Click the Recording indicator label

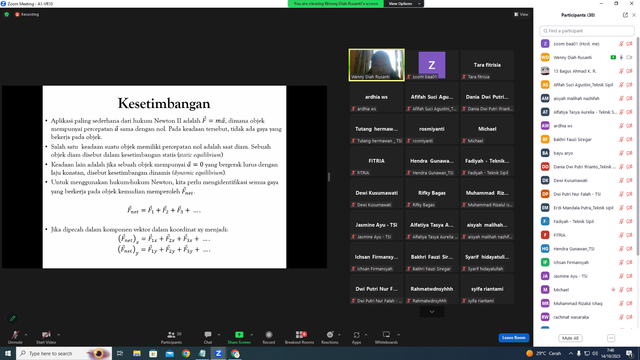[27, 14]
